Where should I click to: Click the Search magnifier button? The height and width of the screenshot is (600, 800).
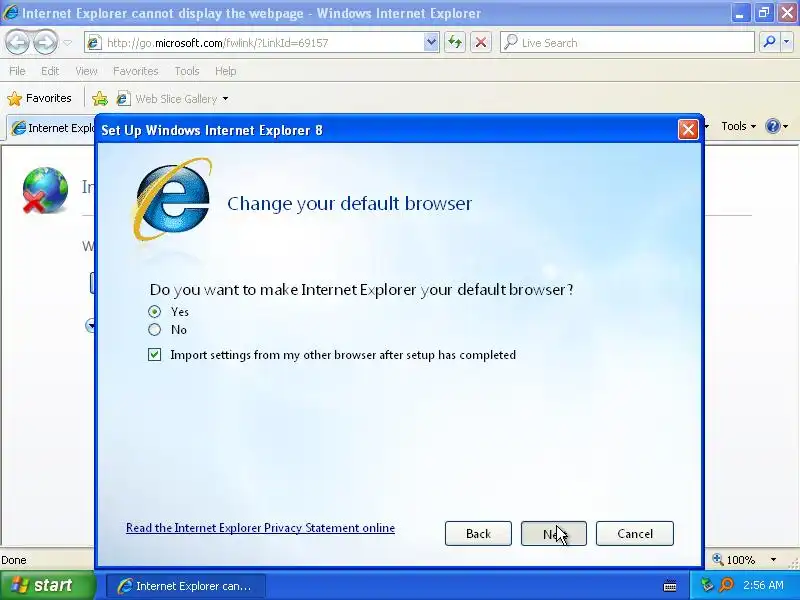coord(769,43)
